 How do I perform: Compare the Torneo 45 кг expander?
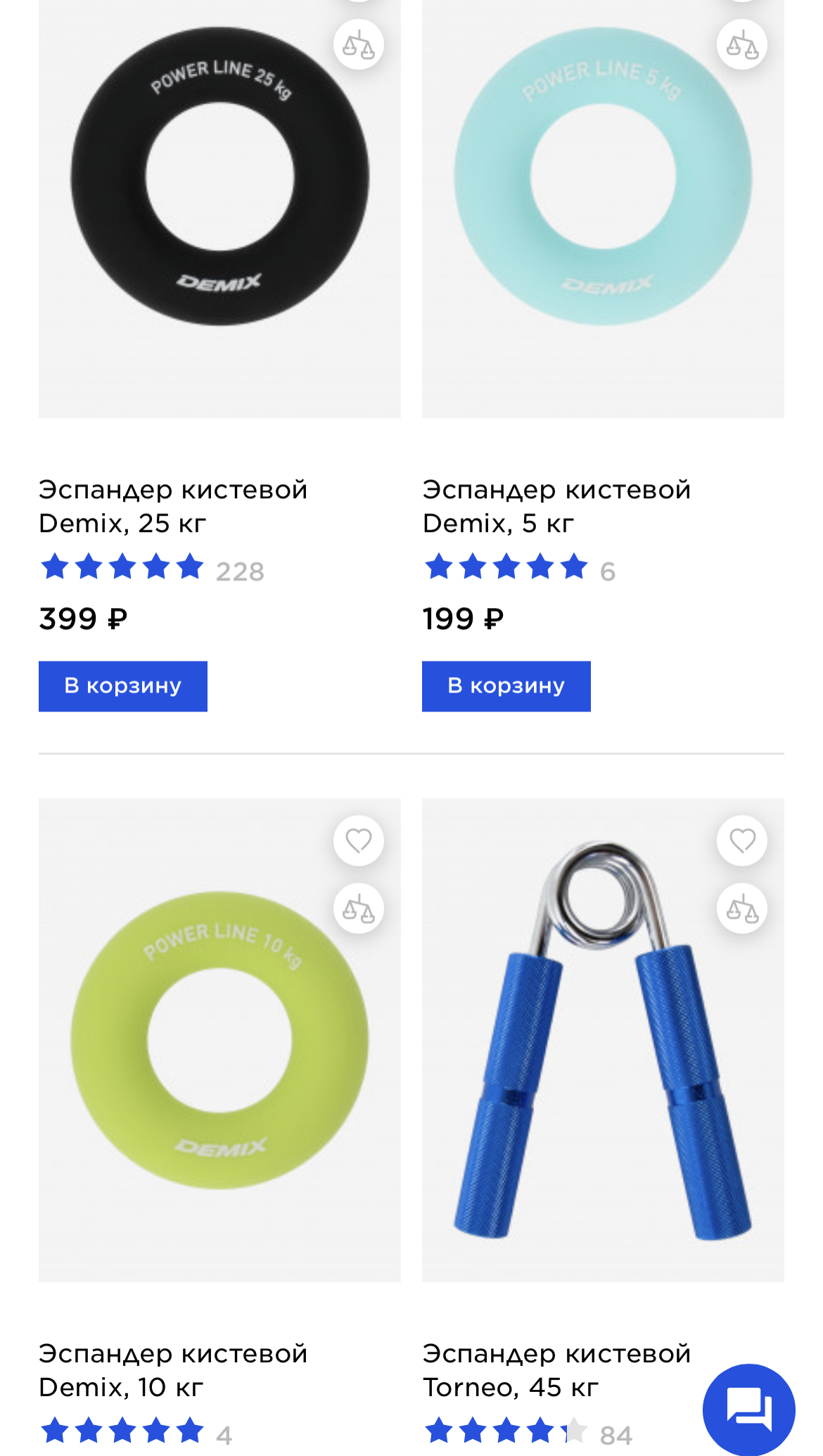tap(742, 909)
